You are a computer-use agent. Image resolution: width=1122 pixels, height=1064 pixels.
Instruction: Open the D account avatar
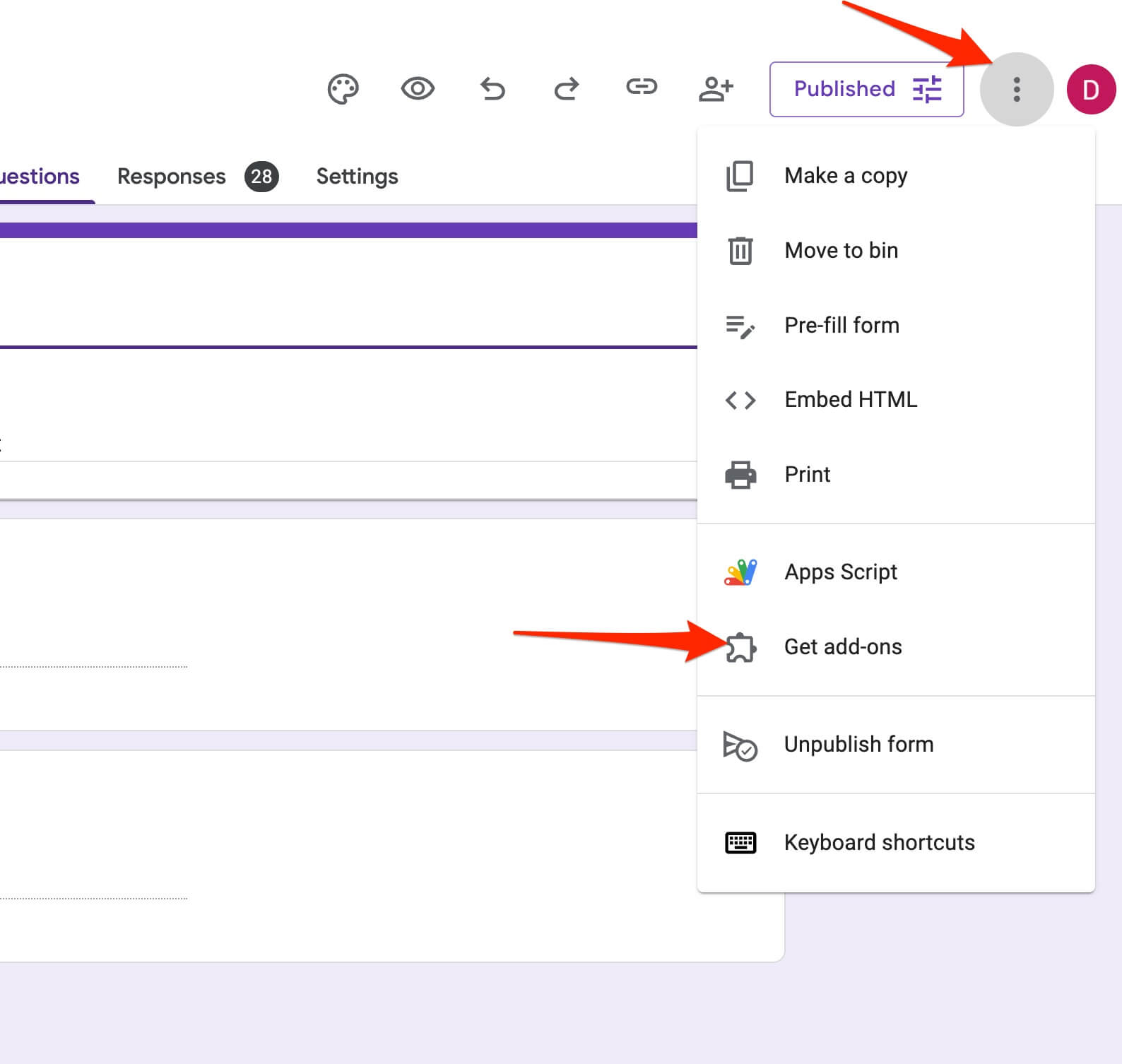point(1091,89)
